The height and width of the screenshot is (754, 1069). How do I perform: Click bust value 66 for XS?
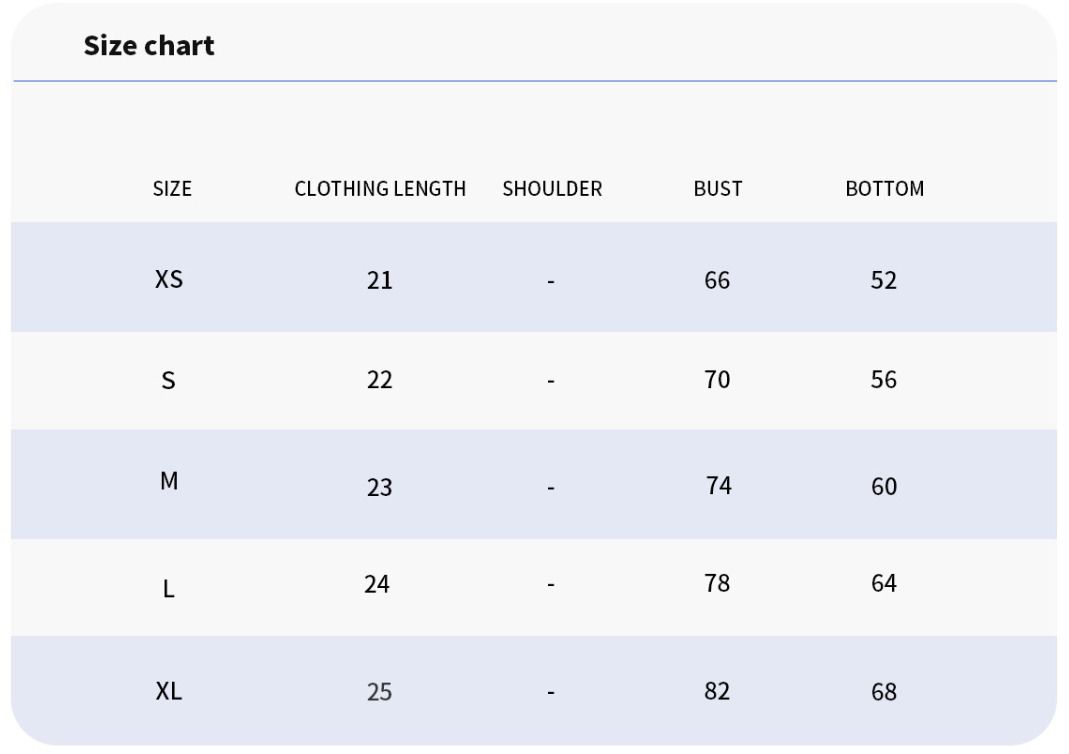(x=717, y=280)
